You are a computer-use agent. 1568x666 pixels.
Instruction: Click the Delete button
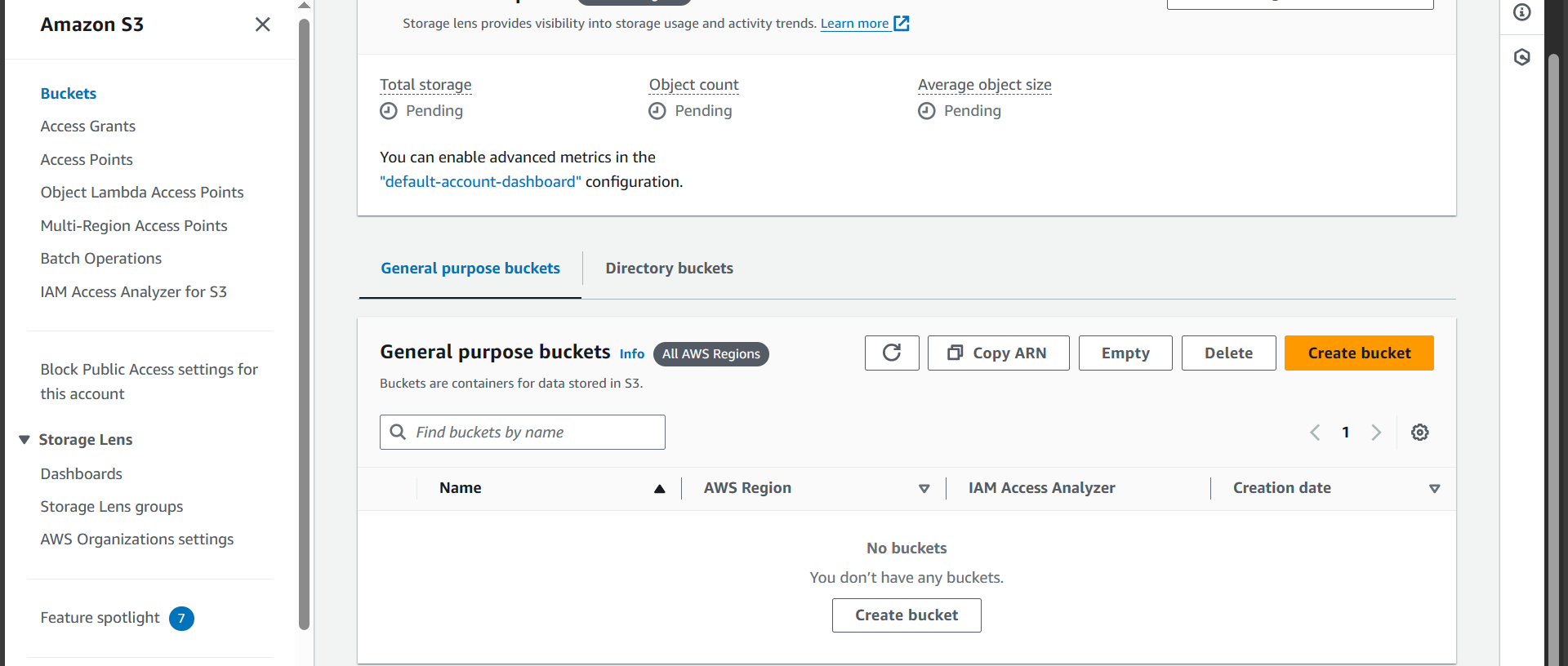(1228, 353)
